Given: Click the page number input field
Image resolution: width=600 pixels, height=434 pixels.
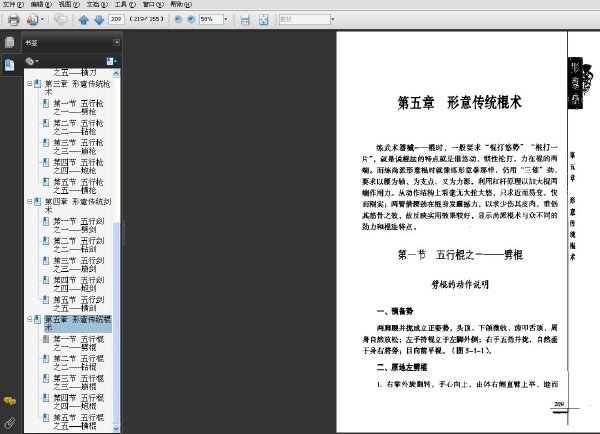Looking at the screenshot, I should click(x=116, y=19).
